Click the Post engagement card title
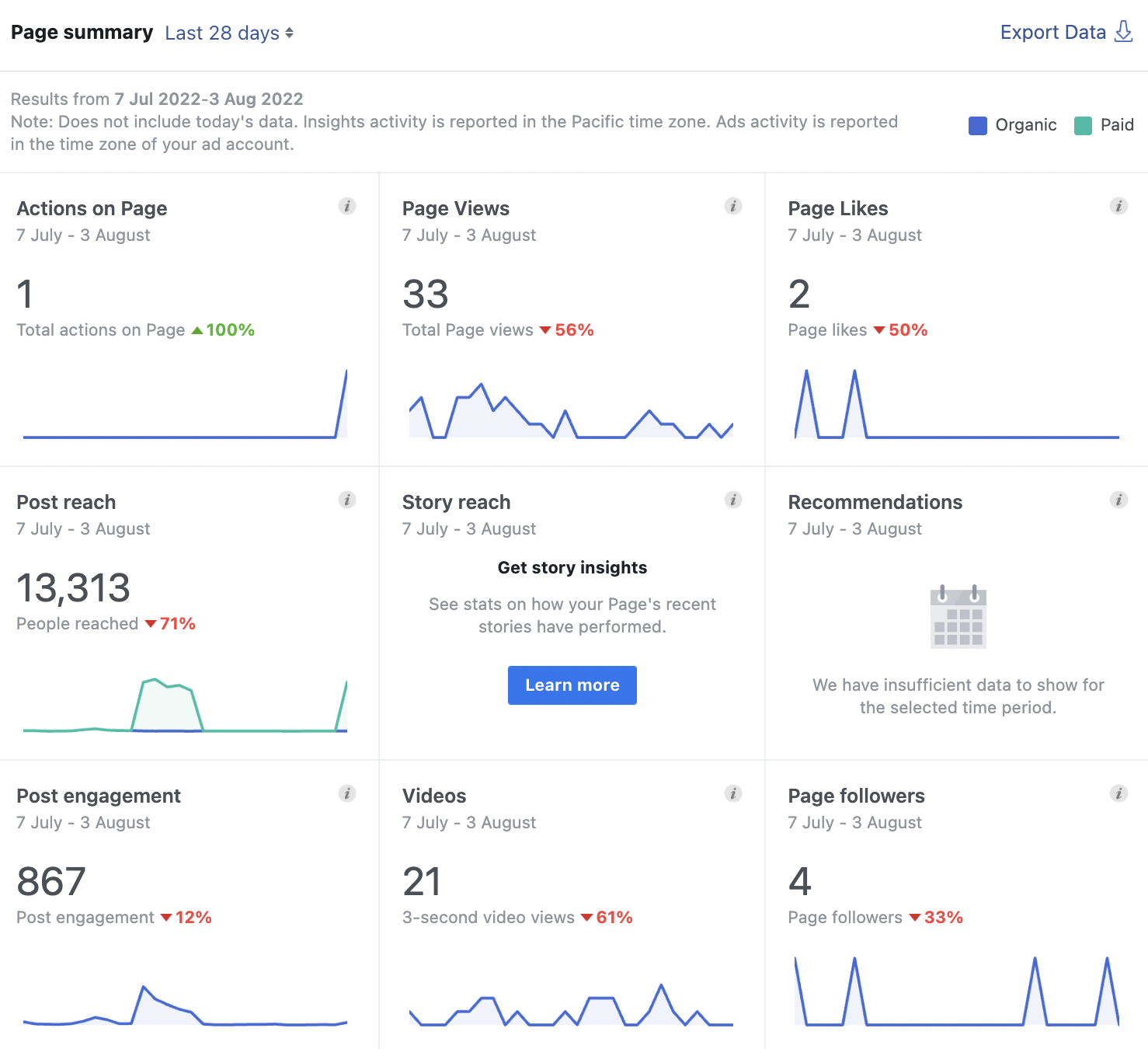Screen dimensions: 1148x1049 click(x=99, y=796)
